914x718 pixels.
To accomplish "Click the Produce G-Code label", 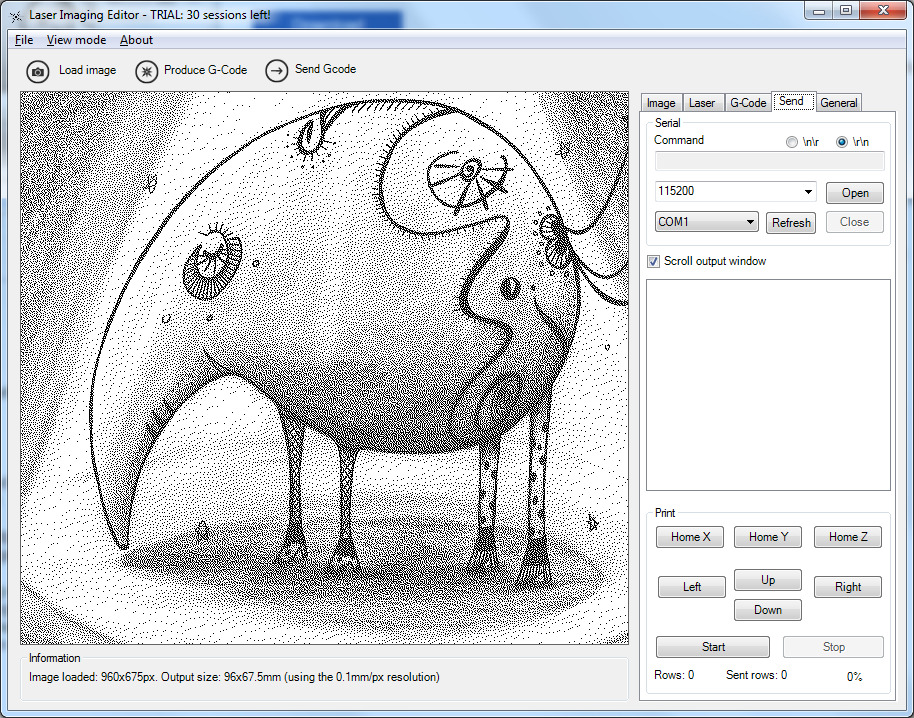I will tap(205, 70).
